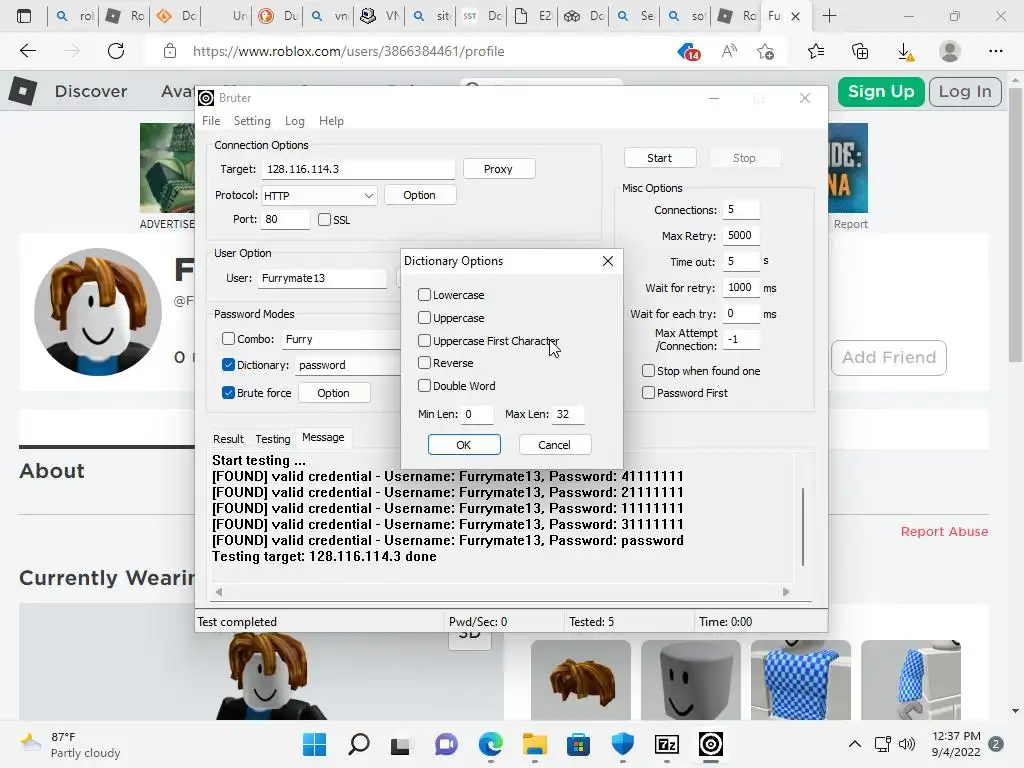Screen dimensions: 1024x768
Task: Enable Stop when found one
Action: click(648, 370)
